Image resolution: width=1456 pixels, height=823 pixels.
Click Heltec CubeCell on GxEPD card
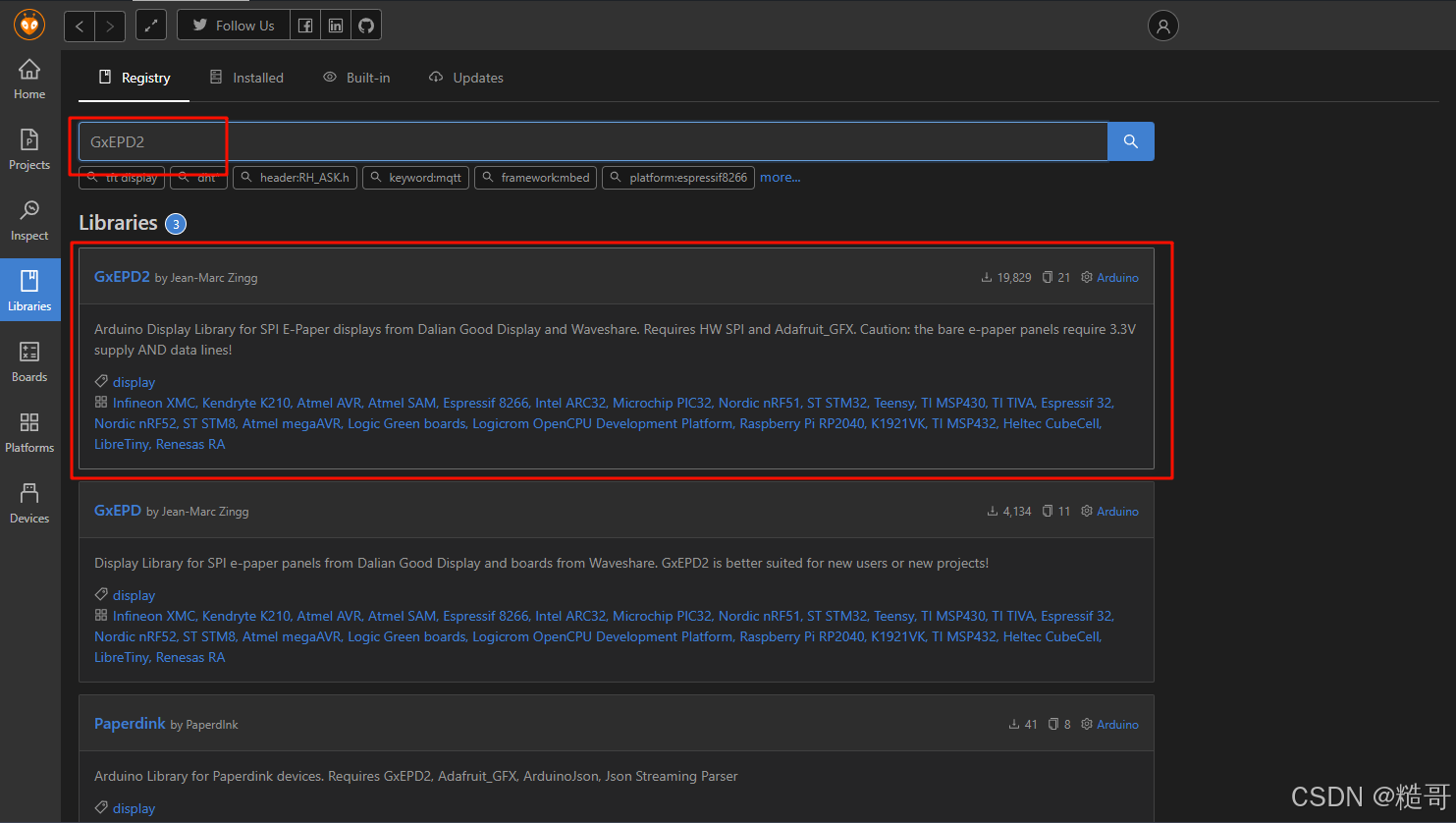tap(1052, 636)
